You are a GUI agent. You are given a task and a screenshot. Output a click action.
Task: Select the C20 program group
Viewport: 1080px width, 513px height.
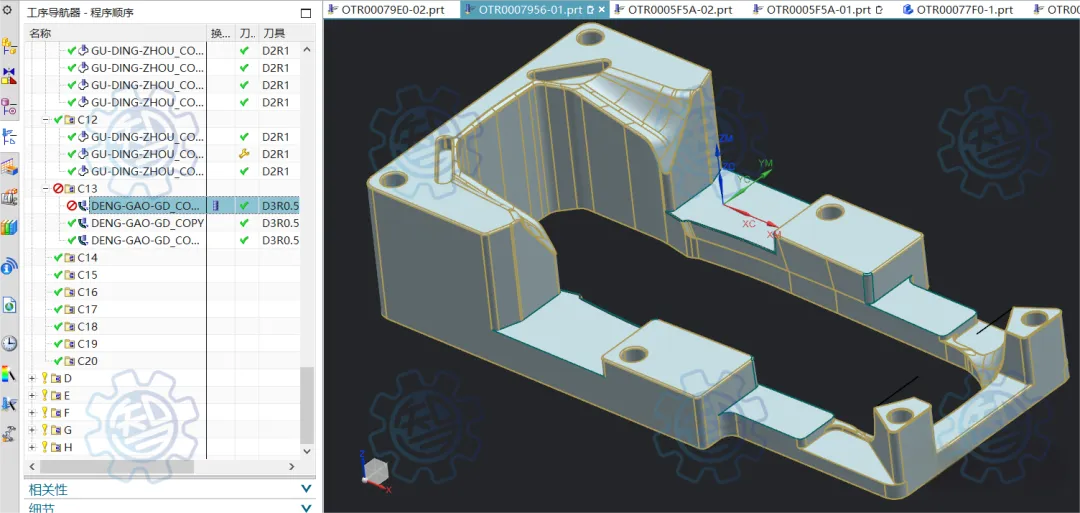(87, 361)
